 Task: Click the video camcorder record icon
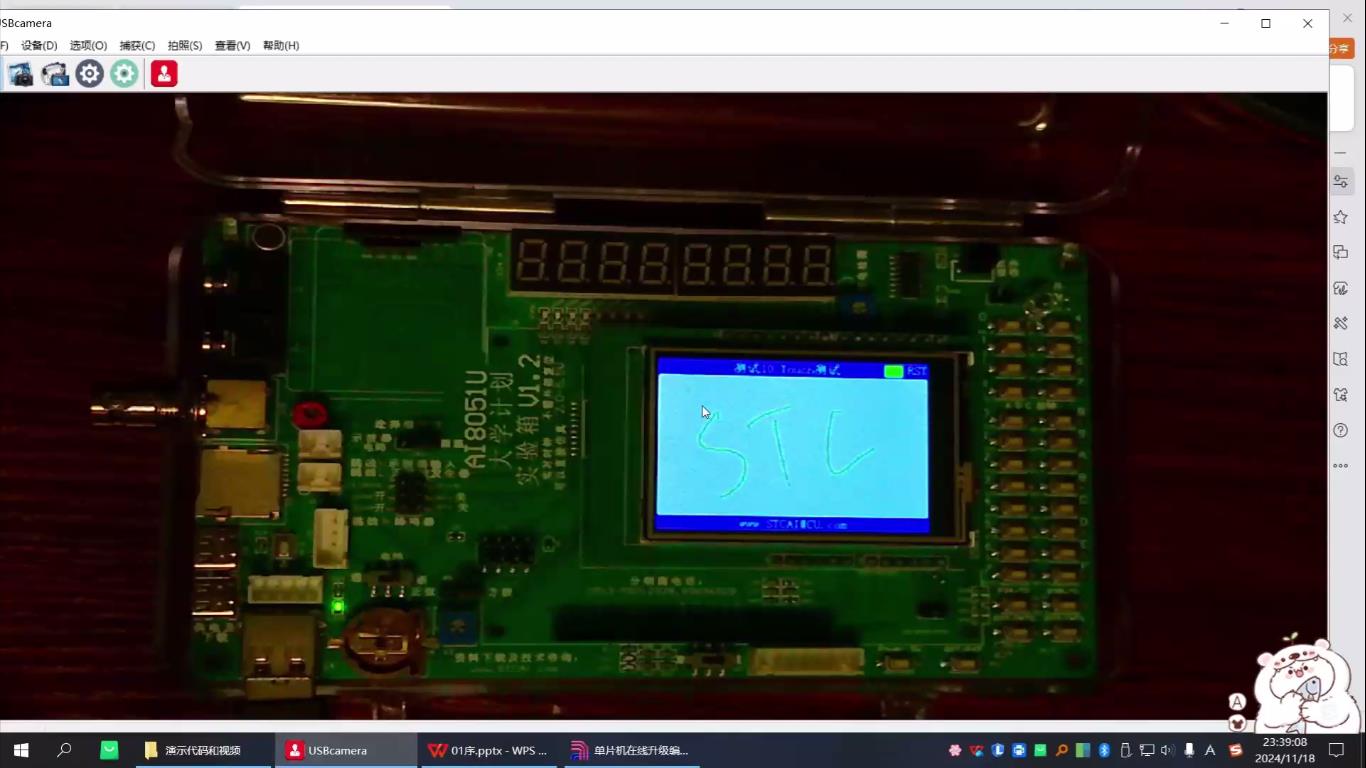click(55, 74)
